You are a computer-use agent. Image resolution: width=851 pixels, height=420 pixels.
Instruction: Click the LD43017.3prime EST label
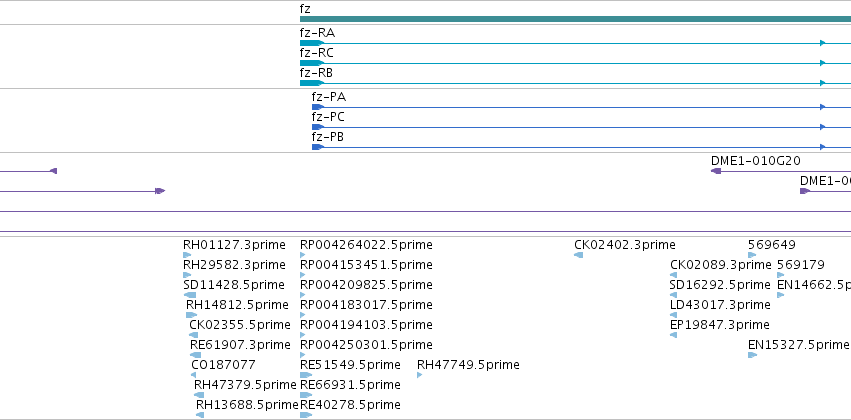pos(720,305)
